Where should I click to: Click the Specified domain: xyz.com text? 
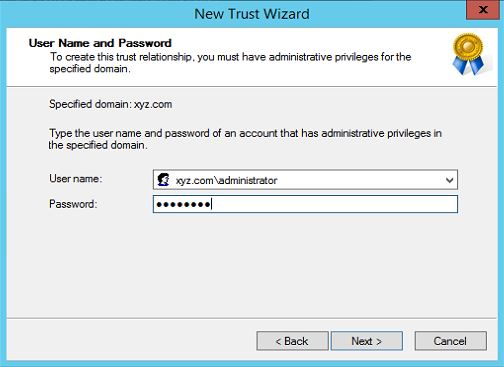[111, 104]
